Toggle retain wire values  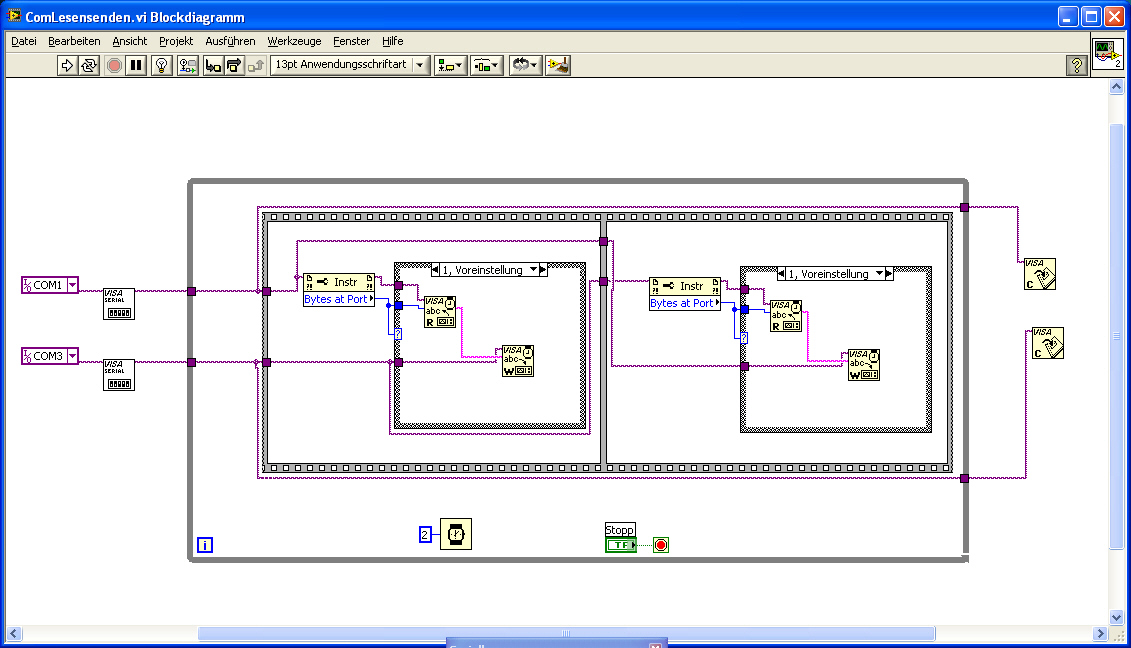point(188,66)
